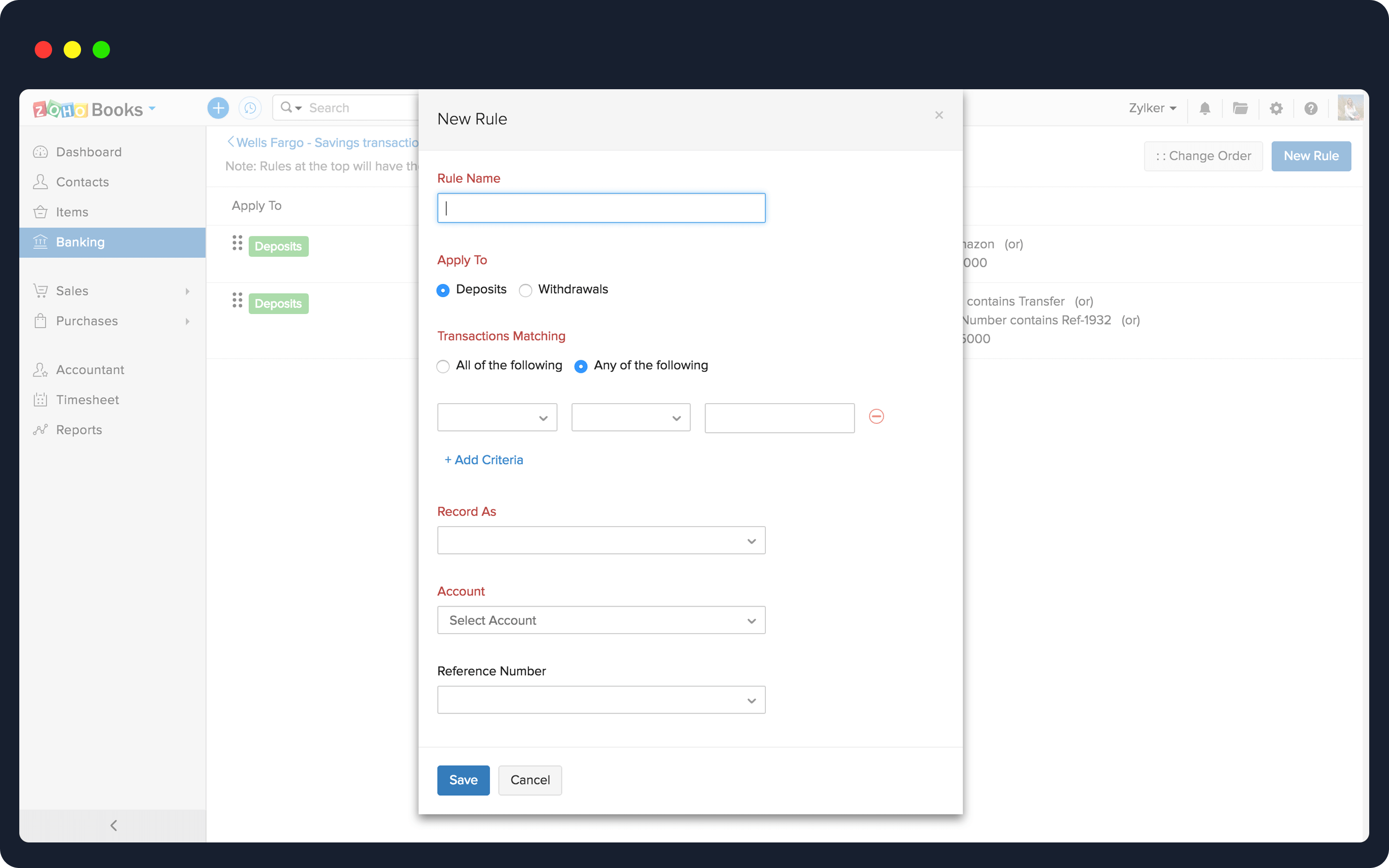This screenshot has width=1389, height=868.
Task: Open the Purchases submenu
Action: [x=189, y=321]
